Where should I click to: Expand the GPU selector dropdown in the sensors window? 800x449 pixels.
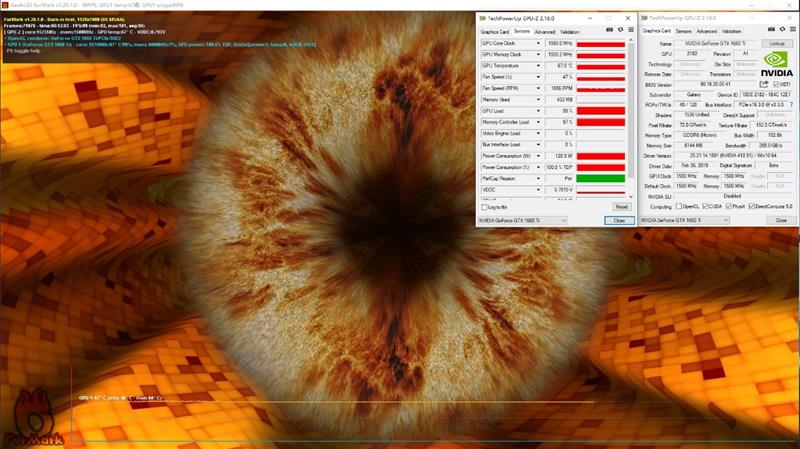pyautogui.click(x=562, y=220)
